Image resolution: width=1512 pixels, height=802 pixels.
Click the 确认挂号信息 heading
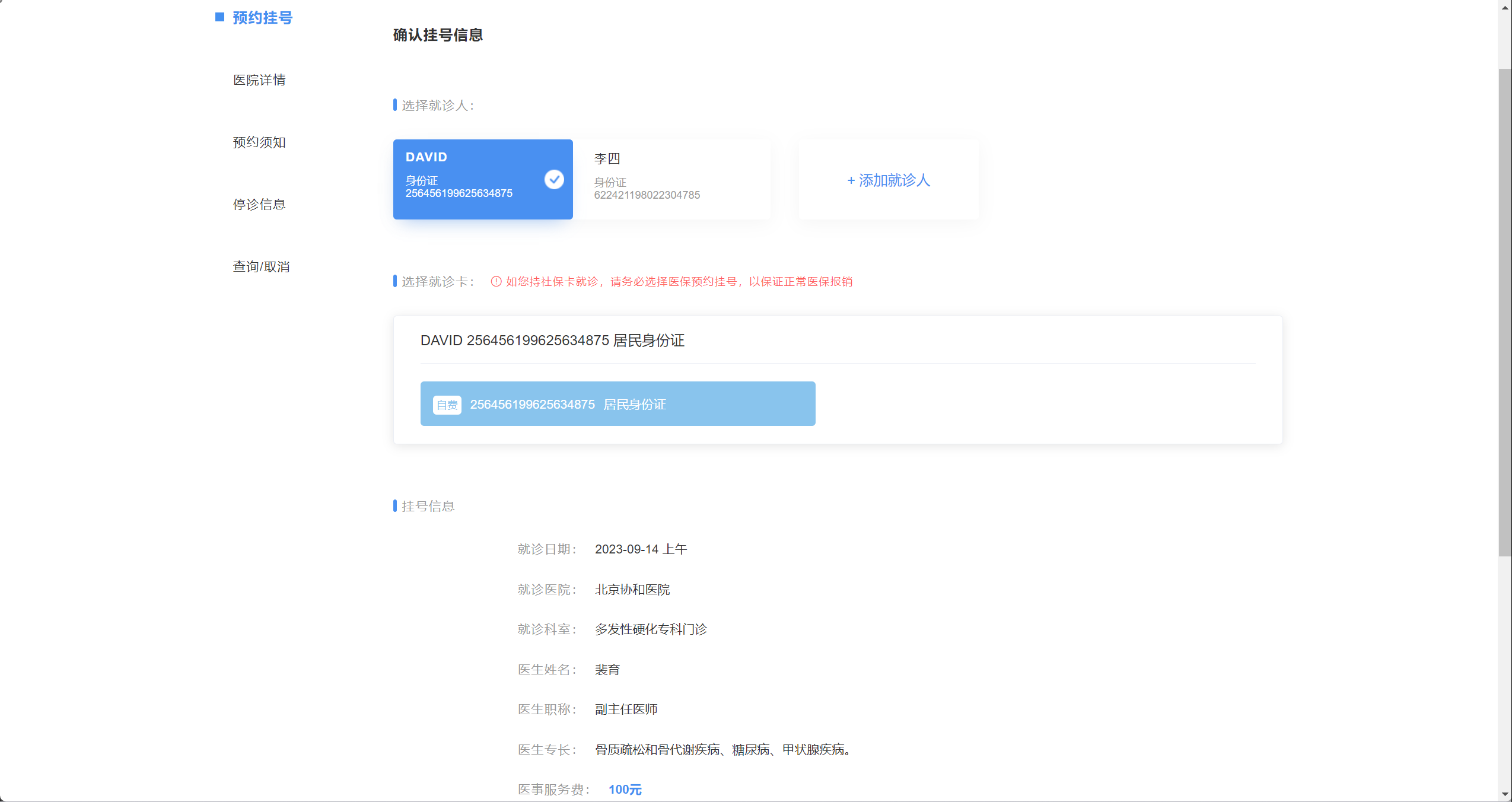(438, 35)
